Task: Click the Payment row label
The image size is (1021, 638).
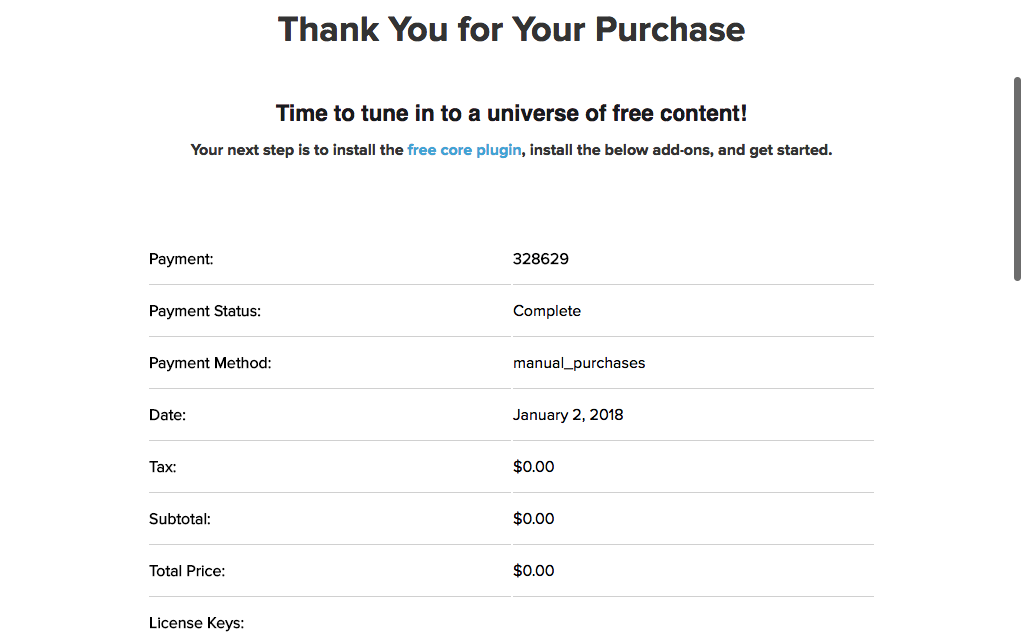Action: point(181,258)
